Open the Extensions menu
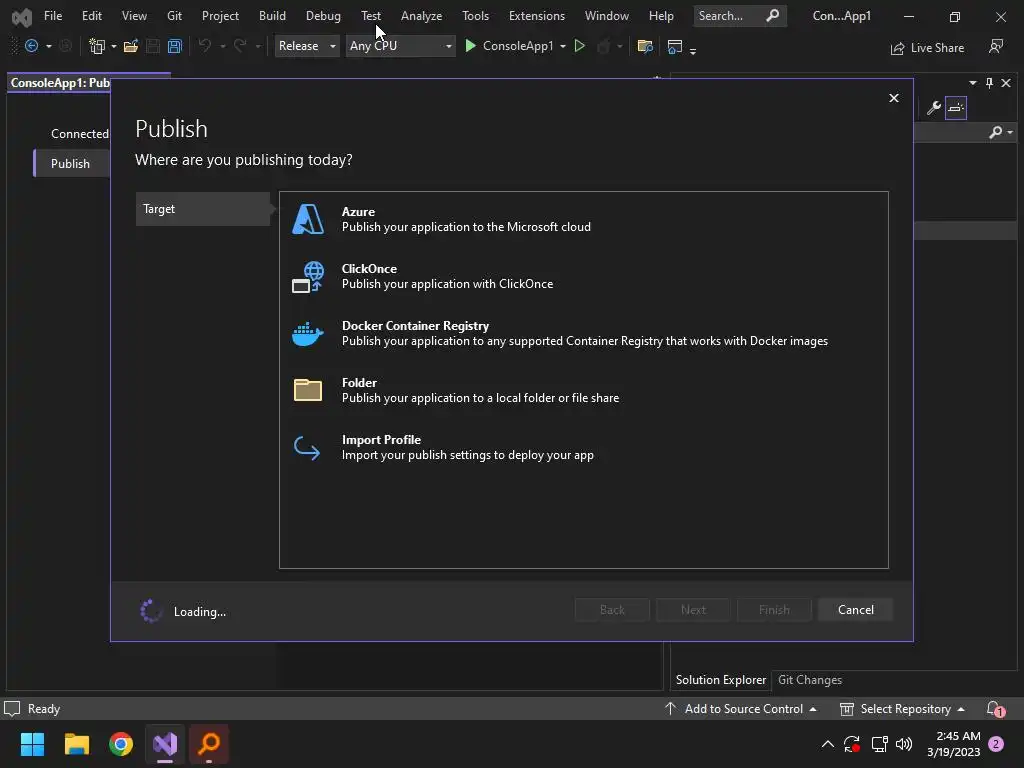The width and height of the screenshot is (1024, 768). (x=537, y=16)
